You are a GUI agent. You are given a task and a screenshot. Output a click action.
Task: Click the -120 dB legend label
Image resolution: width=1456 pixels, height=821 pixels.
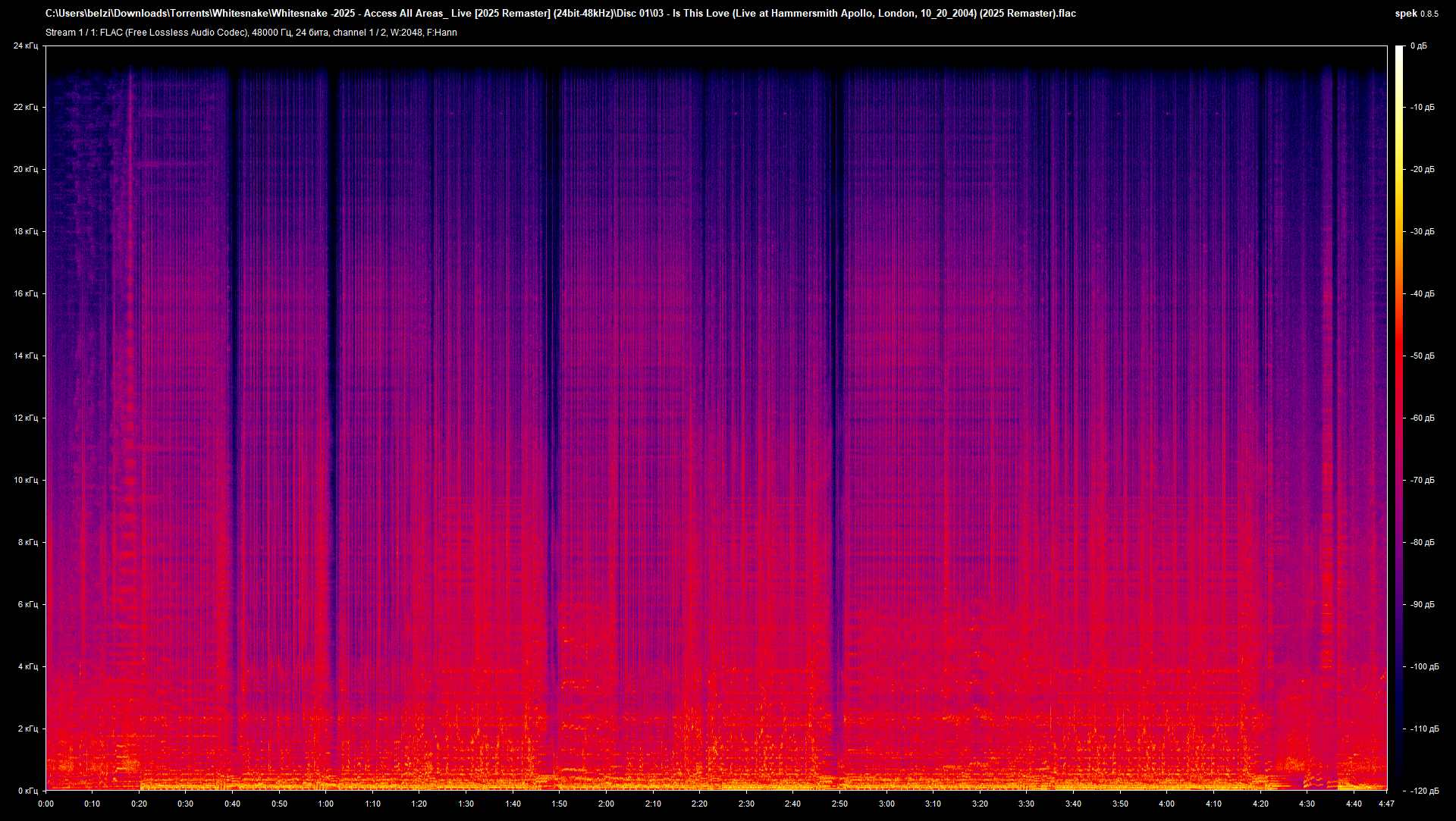coord(1423,791)
